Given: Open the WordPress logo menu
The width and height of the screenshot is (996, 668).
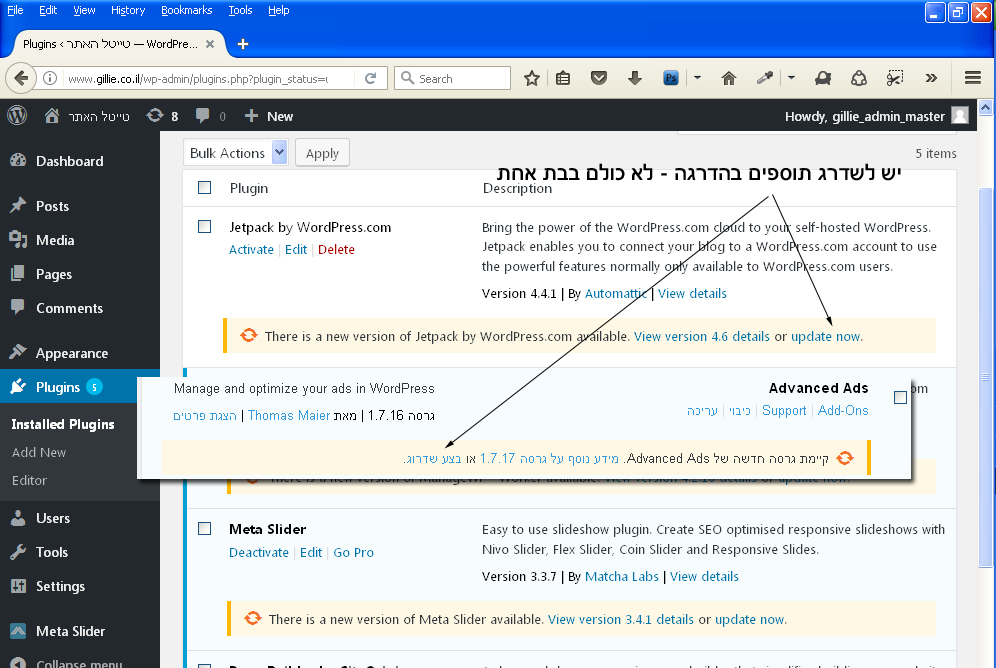Looking at the screenshot, I should tap(17, 116).
